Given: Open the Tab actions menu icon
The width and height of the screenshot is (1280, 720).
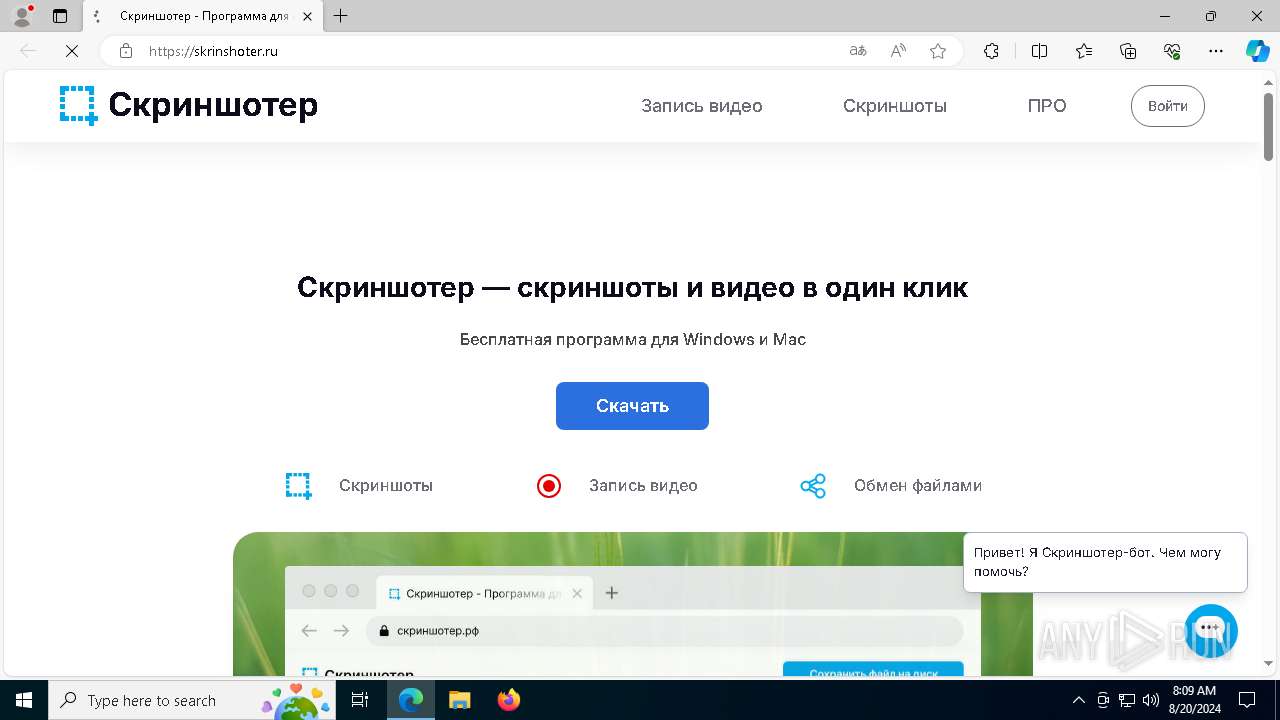Looking at the screenshot, I should (x=60, y=16).
